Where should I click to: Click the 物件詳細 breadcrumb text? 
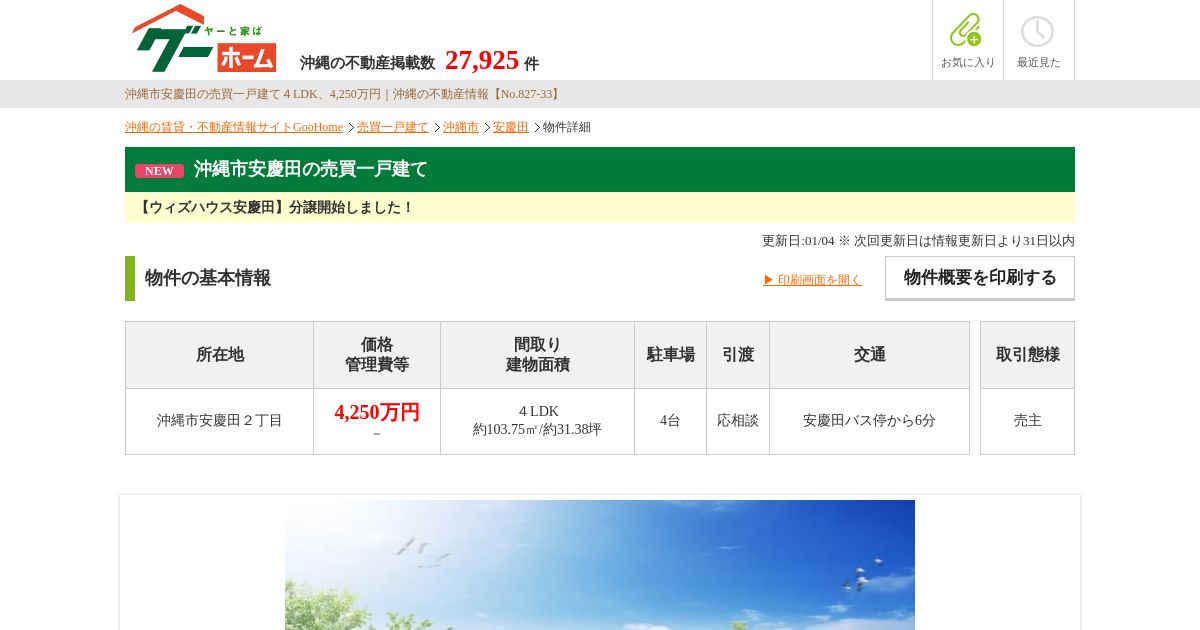[x=567, y=127]
